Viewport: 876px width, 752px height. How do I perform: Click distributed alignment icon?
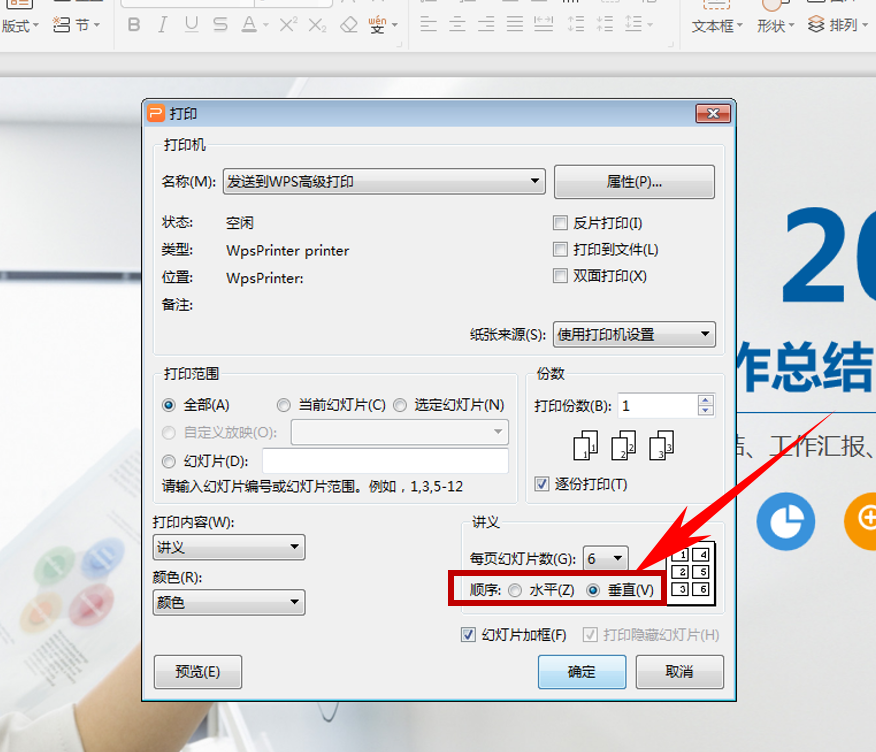coord(544,24)
